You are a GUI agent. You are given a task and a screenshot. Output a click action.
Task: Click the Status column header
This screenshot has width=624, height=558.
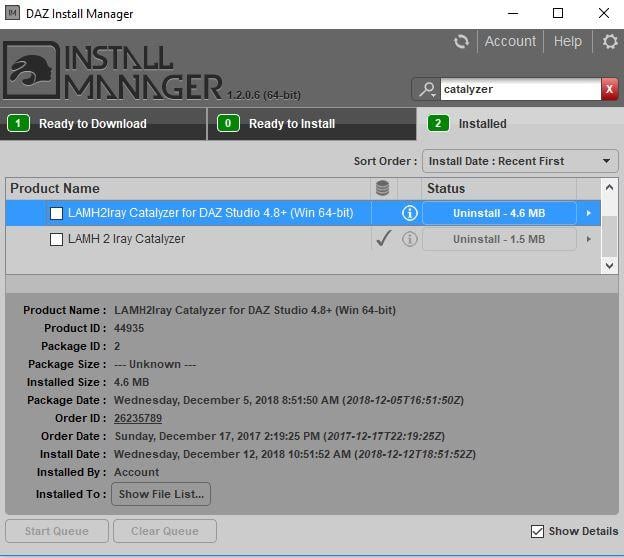(499, 188)
